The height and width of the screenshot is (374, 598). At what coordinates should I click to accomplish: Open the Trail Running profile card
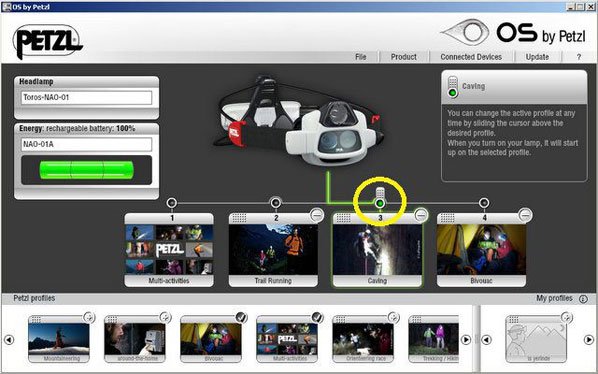[273, 250]
